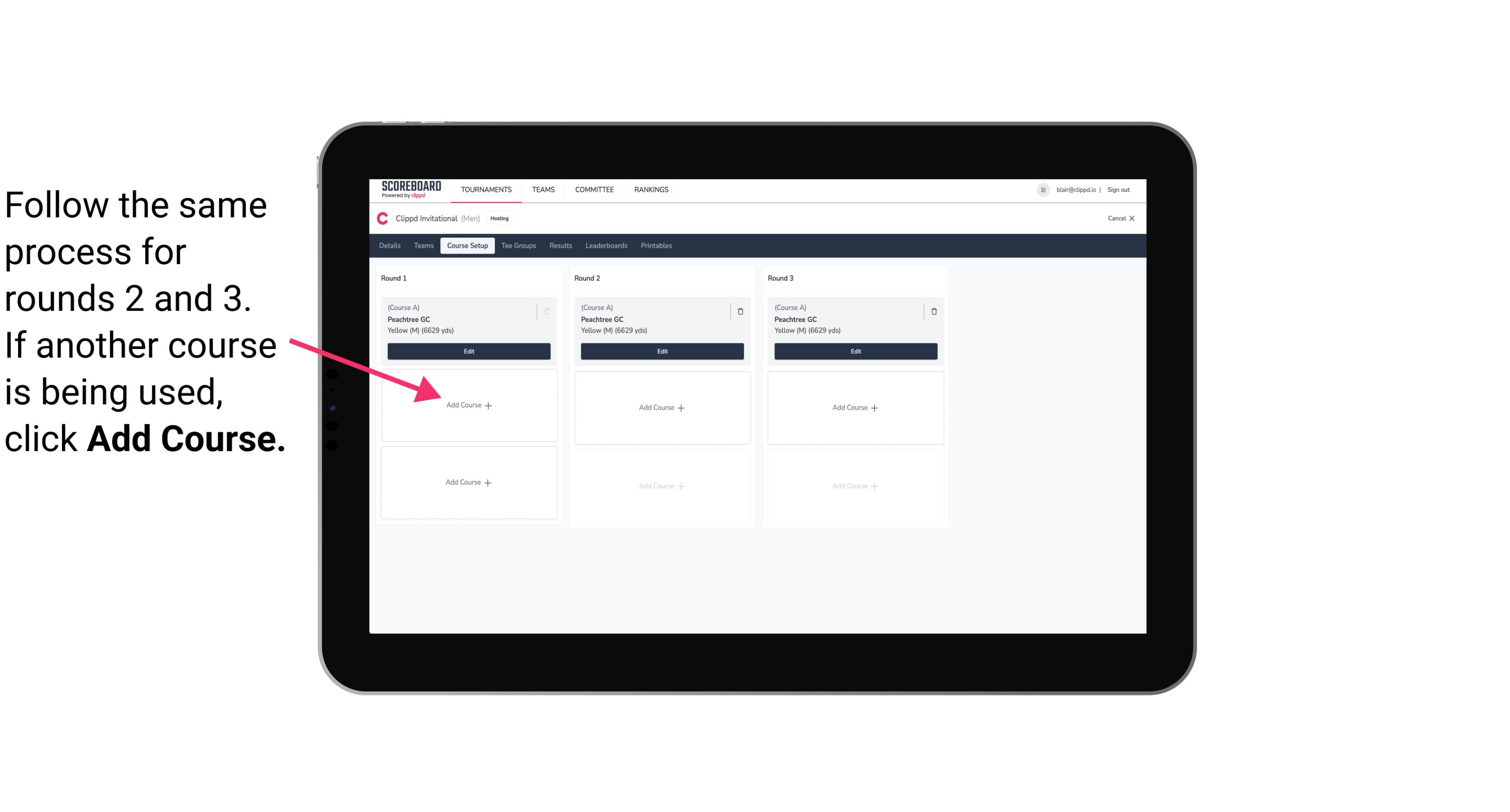Screen dimensions: 1510x812
Task: Click second Add Course slot Round 1
Action: [x=469, y=482]
